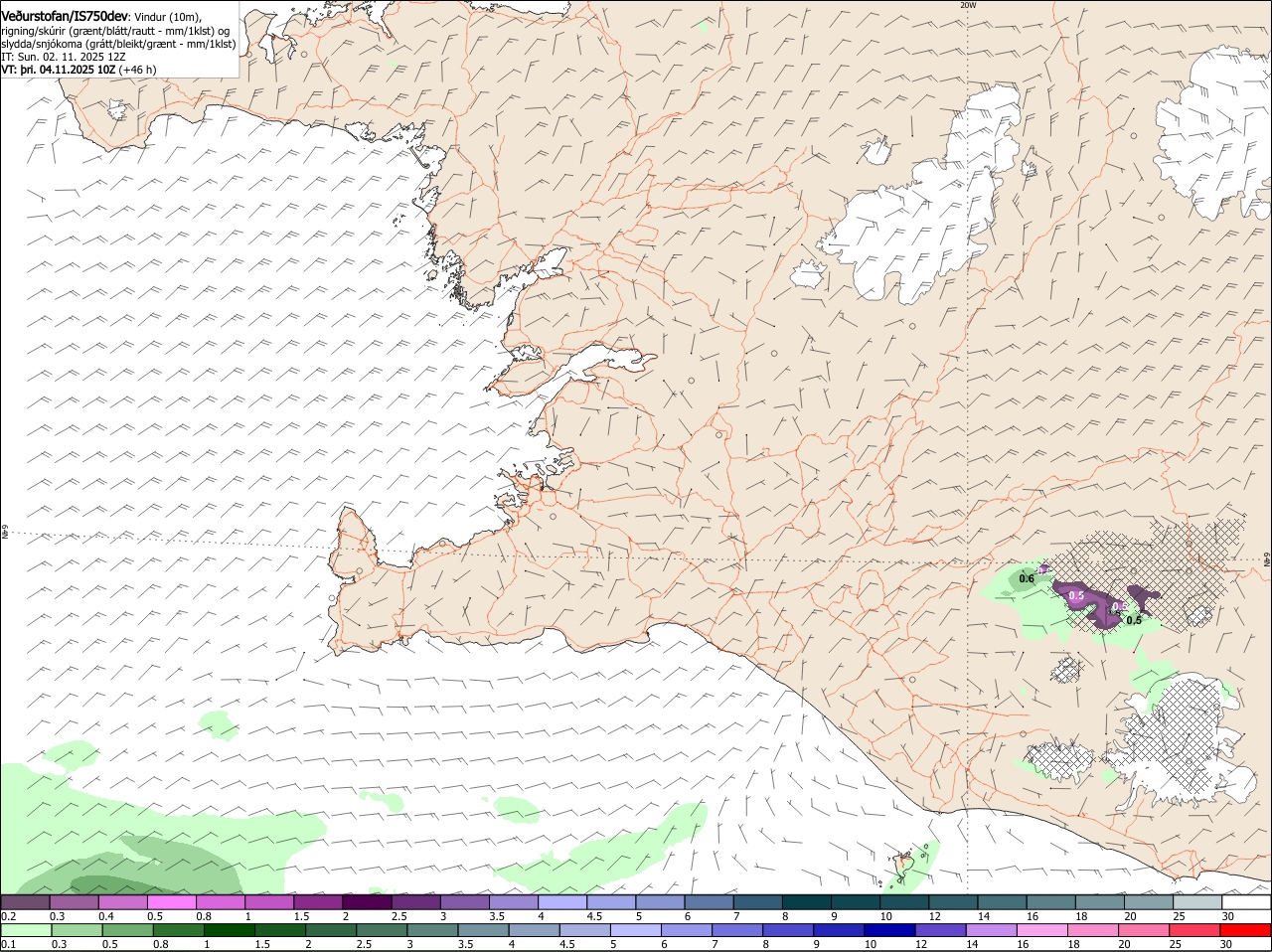Pick the pale green 0.1 swatch in bottom legend

(25, 930)
